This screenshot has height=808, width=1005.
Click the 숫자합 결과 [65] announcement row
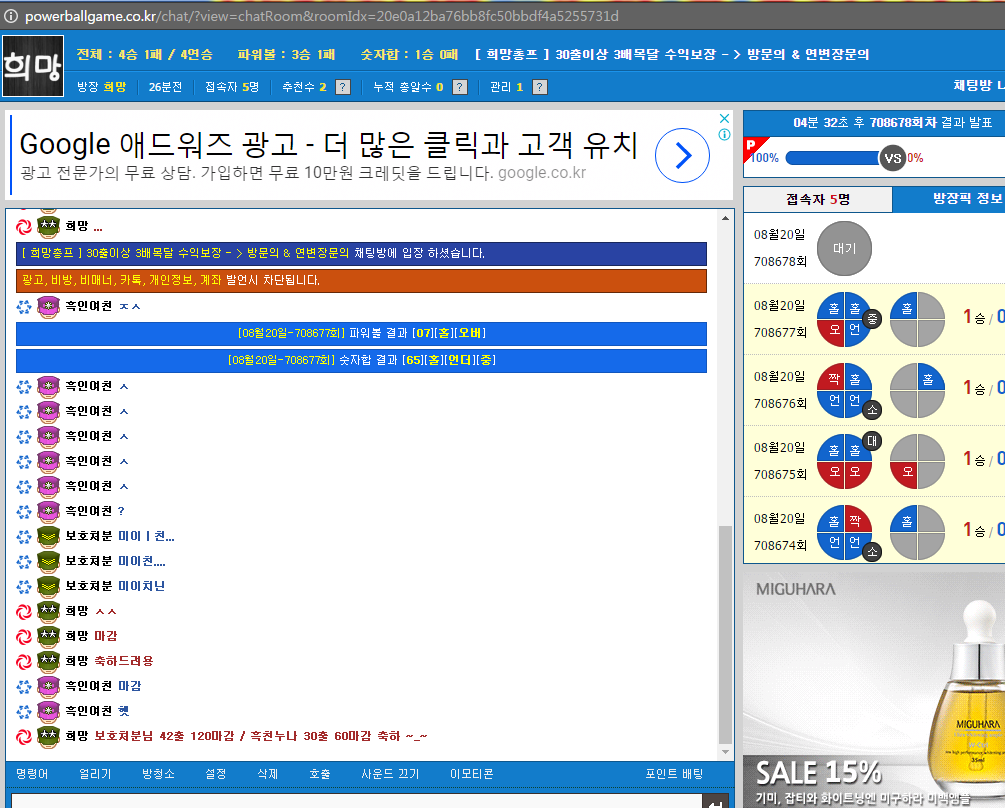(361, 360)
